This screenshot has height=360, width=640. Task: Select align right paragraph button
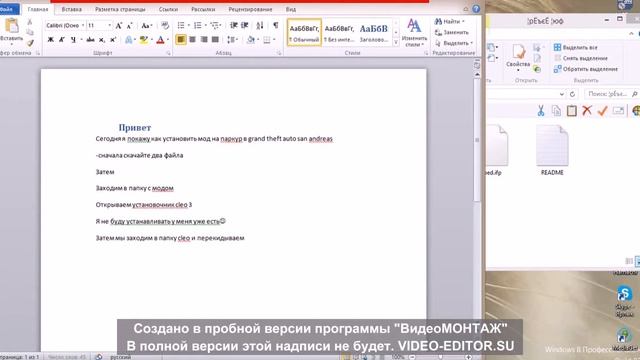click(204, 40)
